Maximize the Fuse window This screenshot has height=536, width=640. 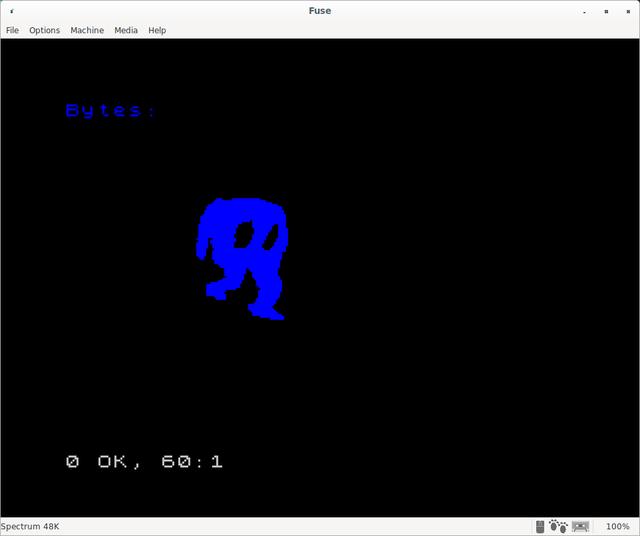[606, 11]
